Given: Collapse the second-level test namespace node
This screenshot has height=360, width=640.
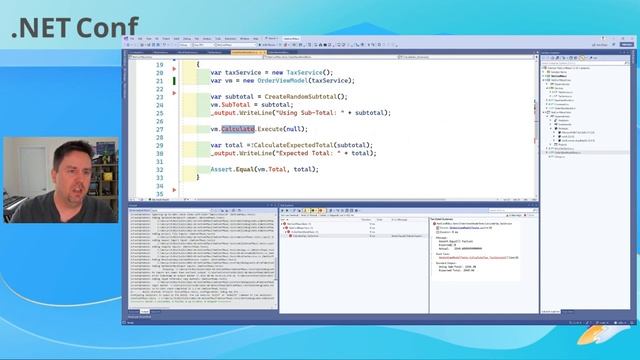Looking at the screenshot, I should (x=284, y=228).
